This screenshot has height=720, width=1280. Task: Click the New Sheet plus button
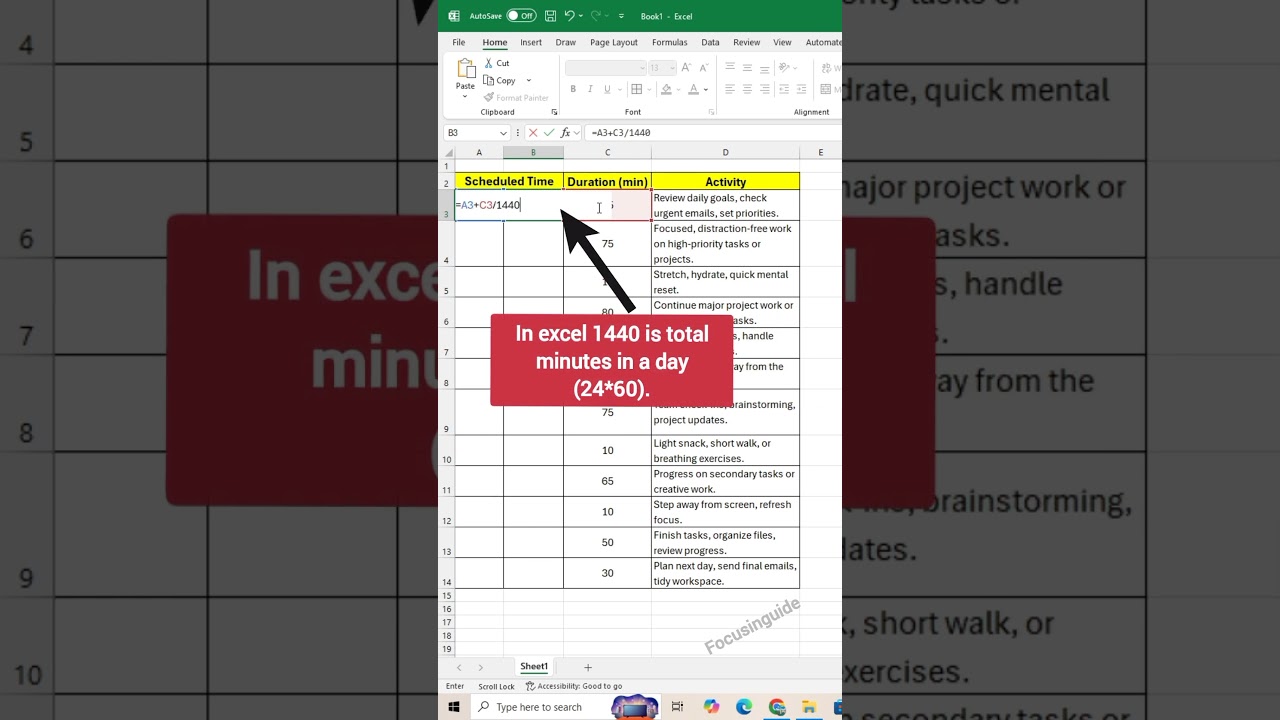(588, 668)
